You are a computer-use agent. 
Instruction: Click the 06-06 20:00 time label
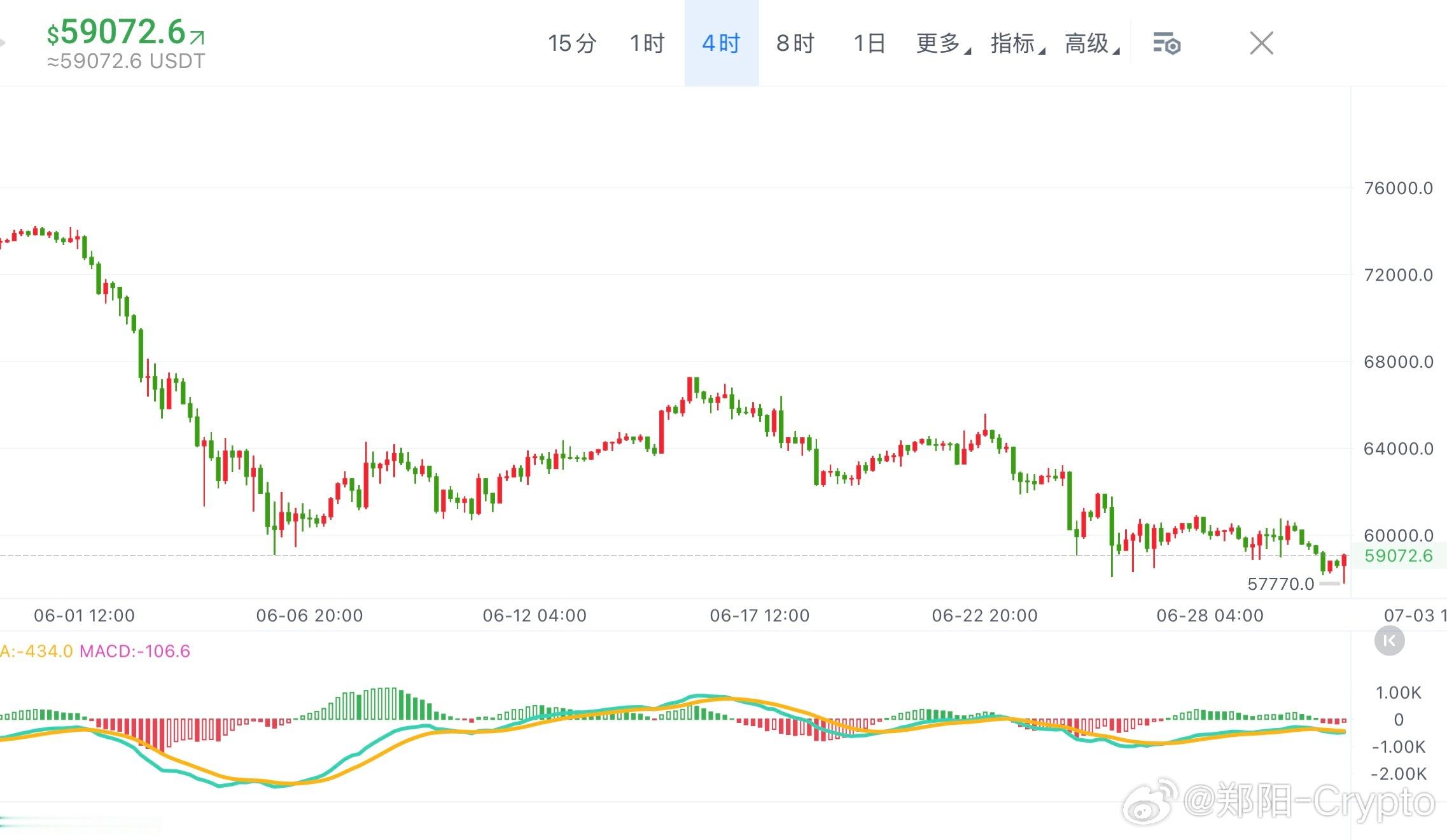click(x=309, y=615)
